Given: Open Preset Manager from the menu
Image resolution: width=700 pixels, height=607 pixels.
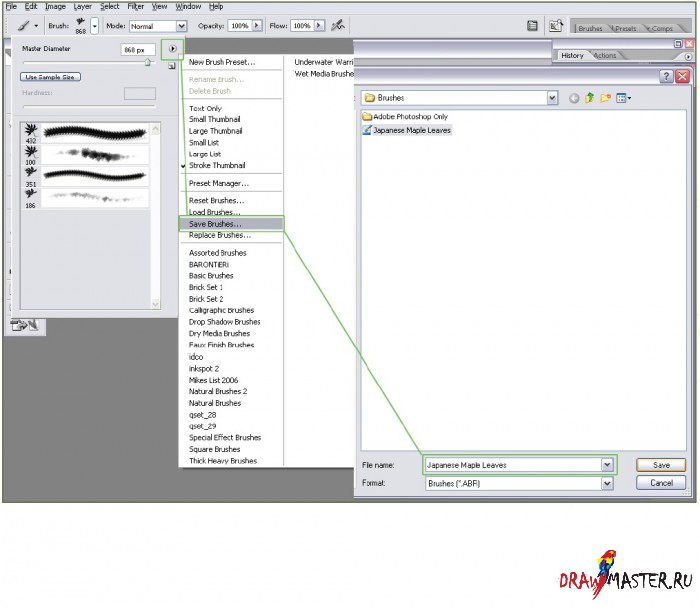Looking at the screenshot, I should point(219,183).
